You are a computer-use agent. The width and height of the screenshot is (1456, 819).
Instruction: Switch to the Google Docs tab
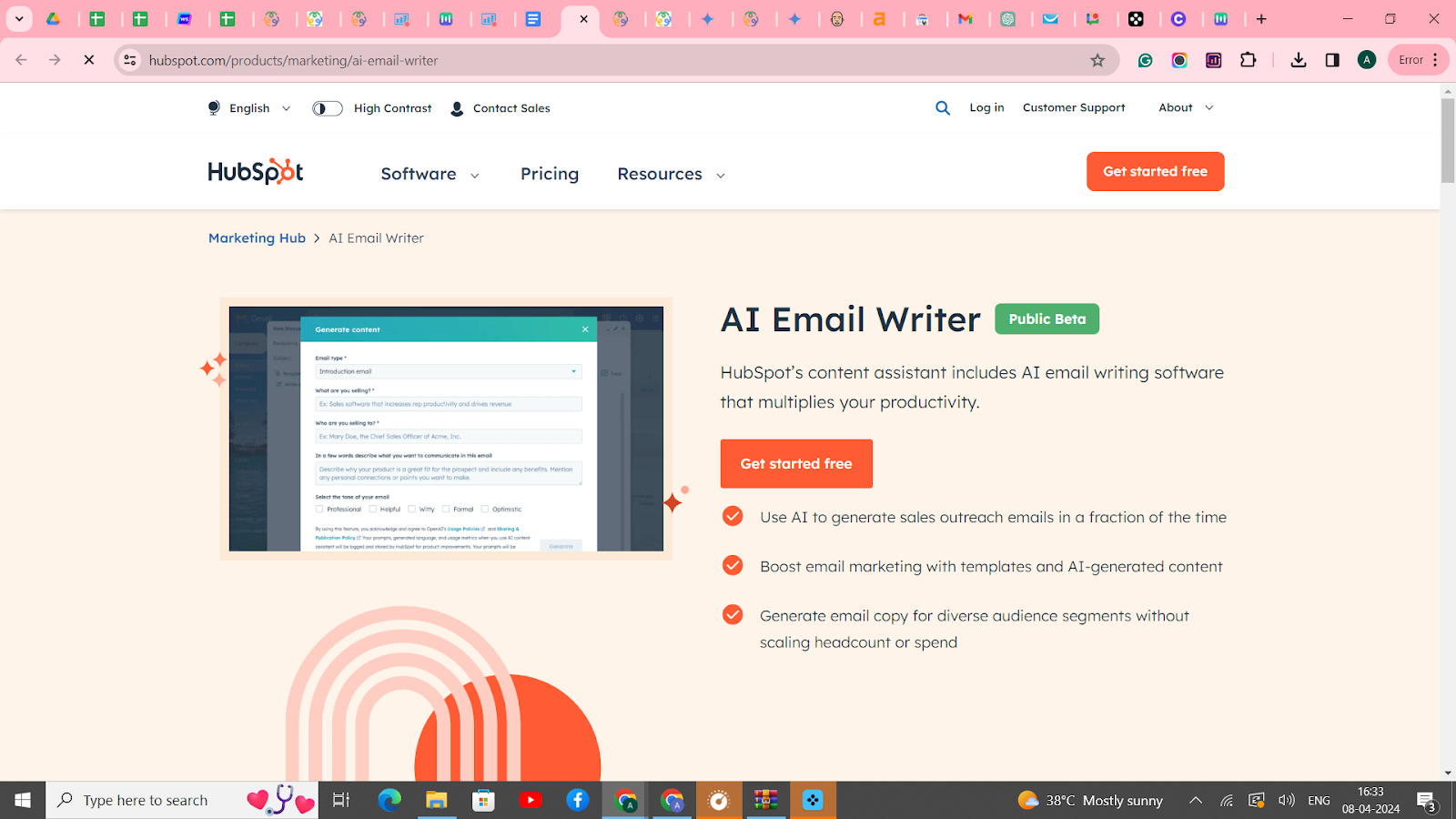click(x=533, y=19)
